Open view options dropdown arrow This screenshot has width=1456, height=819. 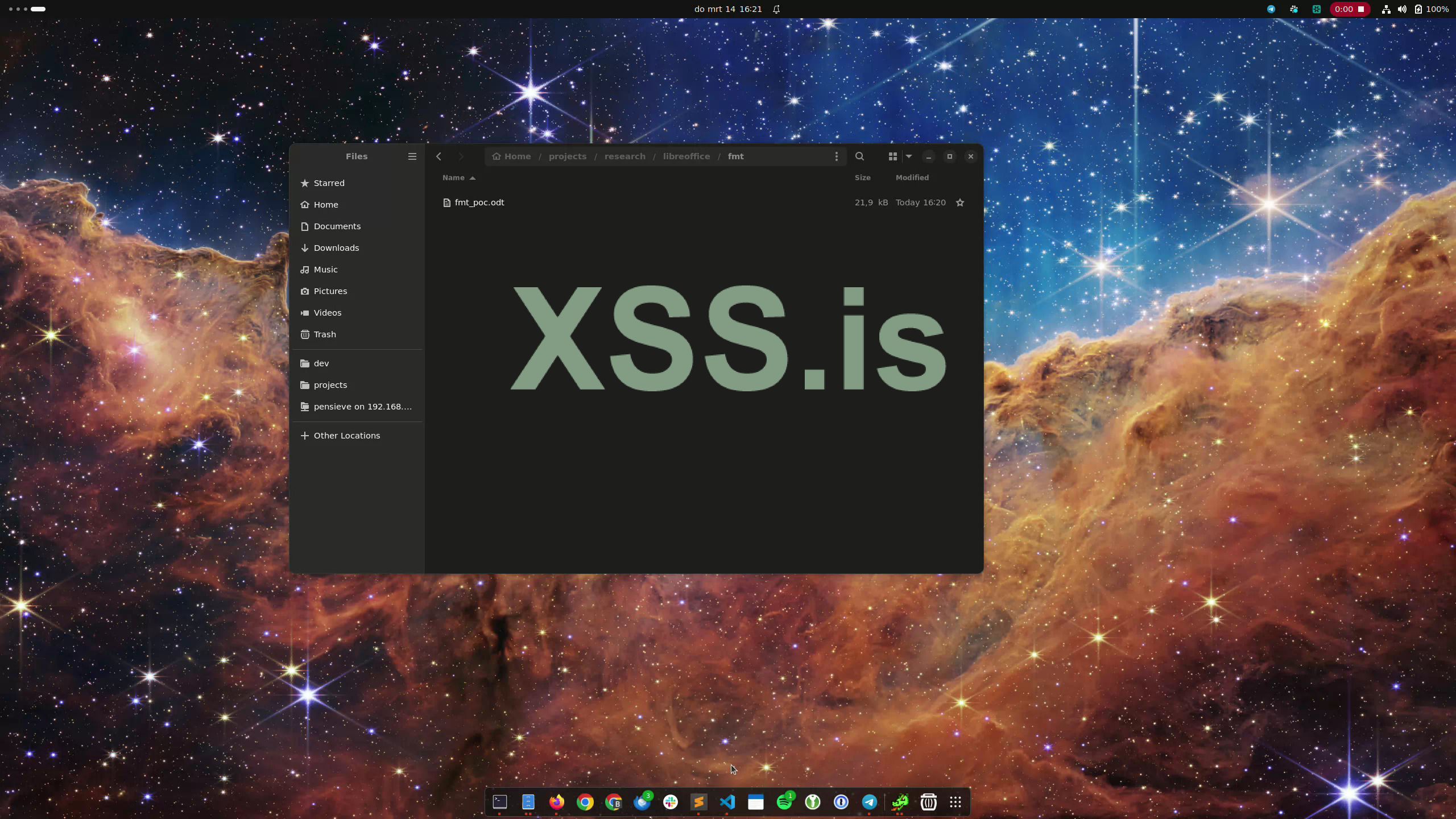(x=909, y=156)
